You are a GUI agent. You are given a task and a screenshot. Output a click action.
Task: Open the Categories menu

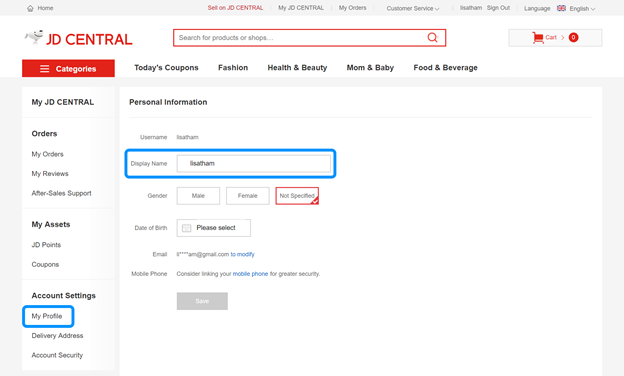(x=68, y=68)
